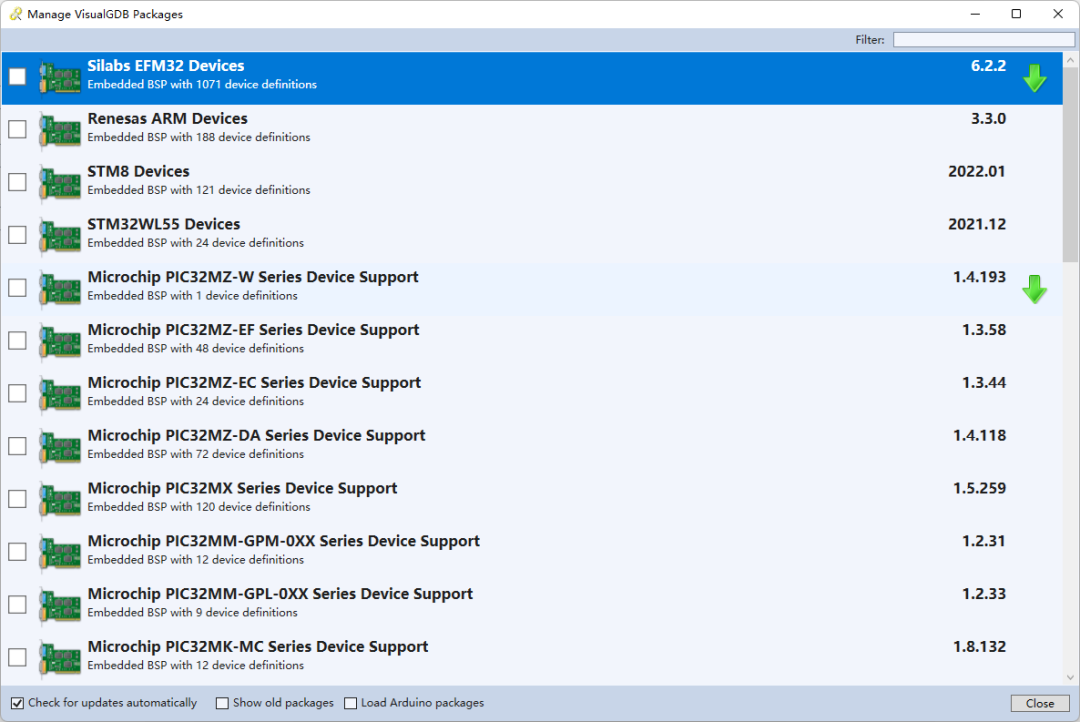Tick the Silabs EFM32 Devices checkbox
Screen dimensions: 1080x722
tap(17, 76)
